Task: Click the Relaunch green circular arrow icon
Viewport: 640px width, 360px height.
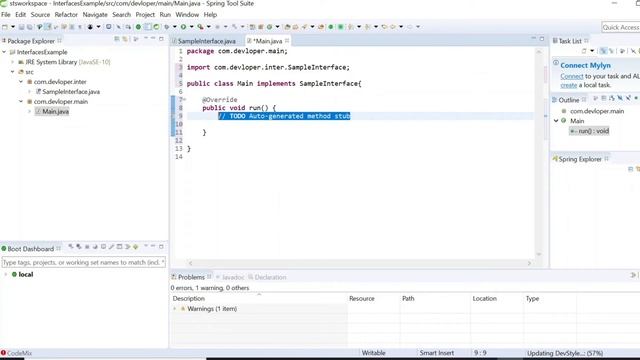Action: coord(156,27)
